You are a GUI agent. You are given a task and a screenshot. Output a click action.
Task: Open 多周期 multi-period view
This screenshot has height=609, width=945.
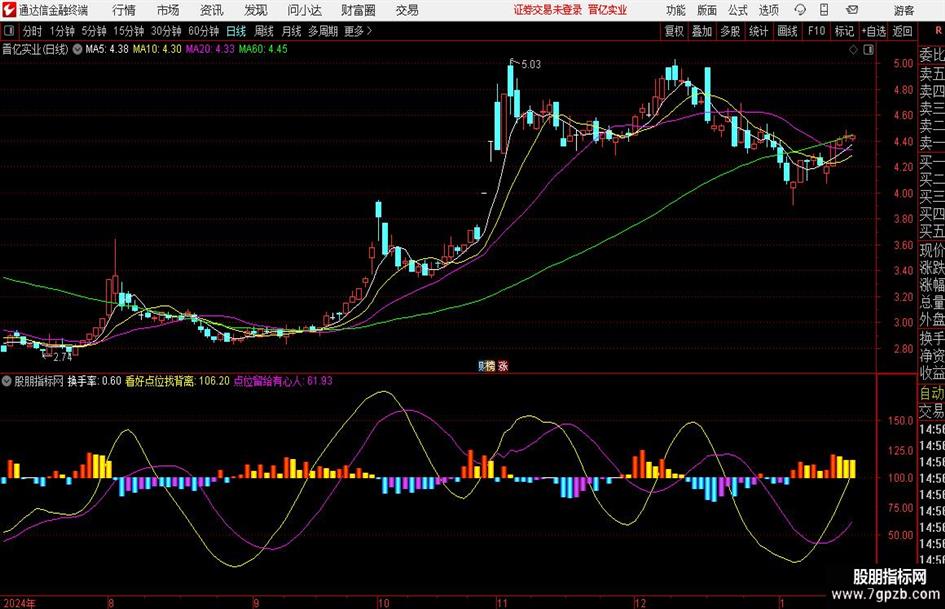323,31
